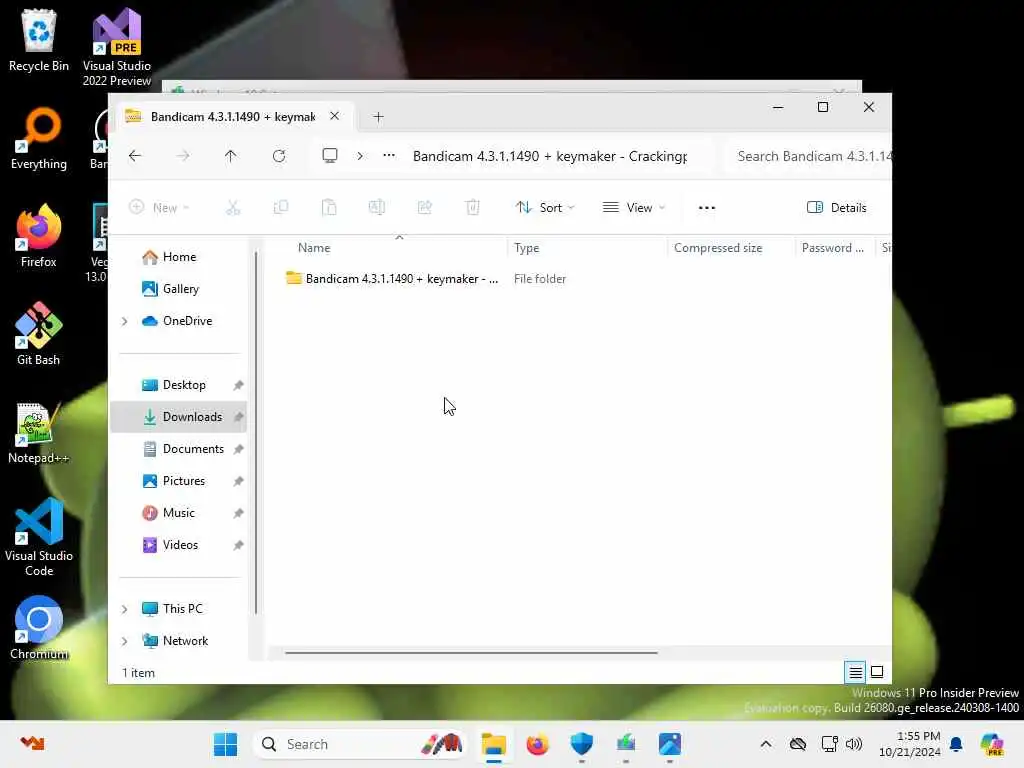This screenshot has width=1024, height=768.
Task: Launch Visual Studio Code desktop shortcut
Action: 39,537
